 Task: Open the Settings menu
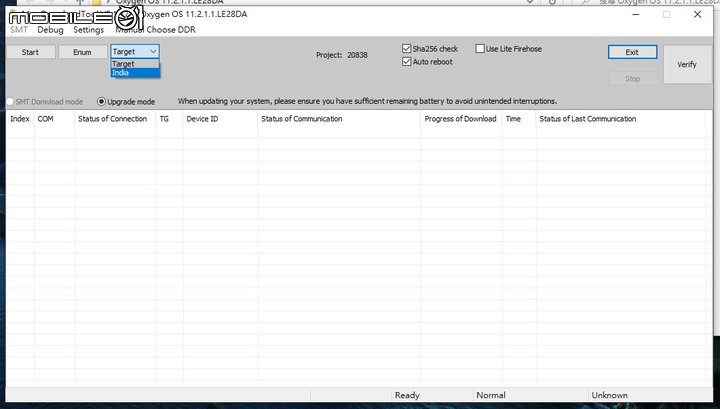coord(89,30)
